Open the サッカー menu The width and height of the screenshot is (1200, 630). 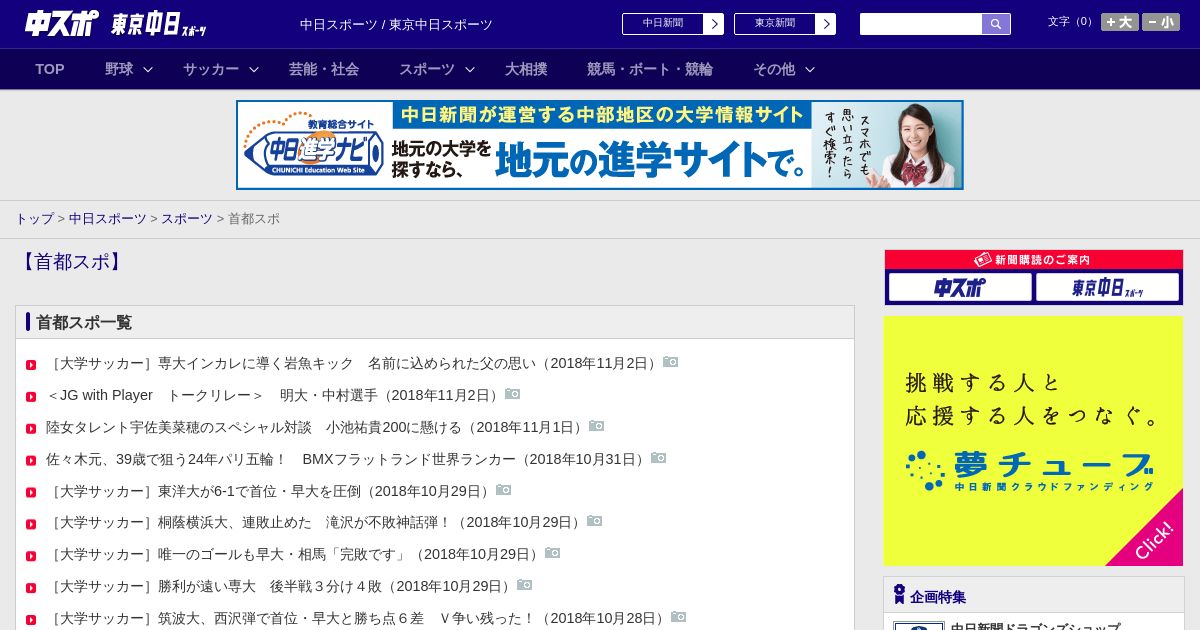[211, 69]
